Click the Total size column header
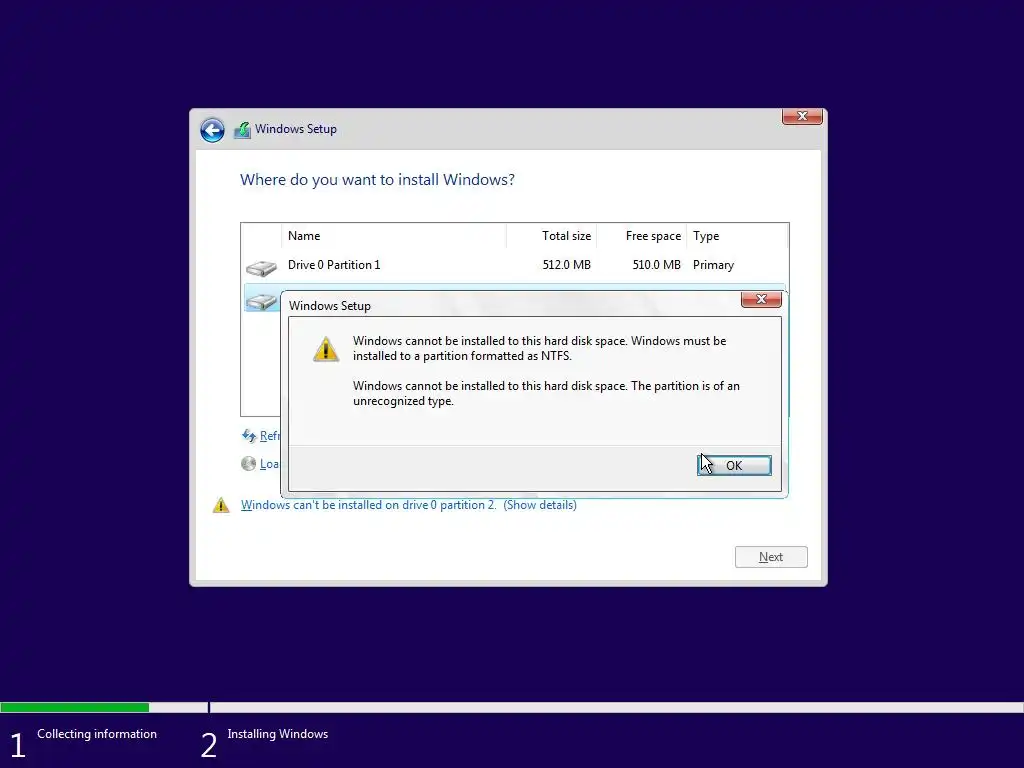1024x768 pixels. (551, 236)
